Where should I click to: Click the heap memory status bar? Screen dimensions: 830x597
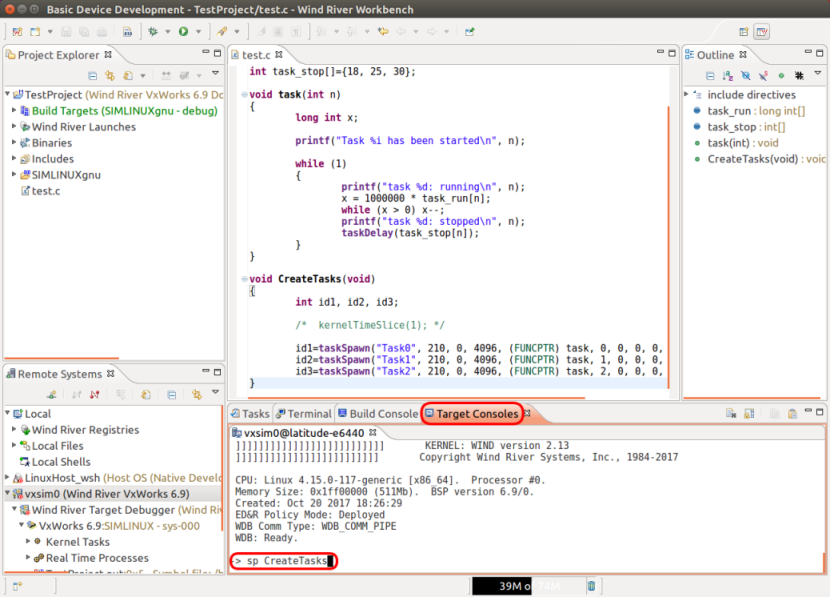click(529, 586)
